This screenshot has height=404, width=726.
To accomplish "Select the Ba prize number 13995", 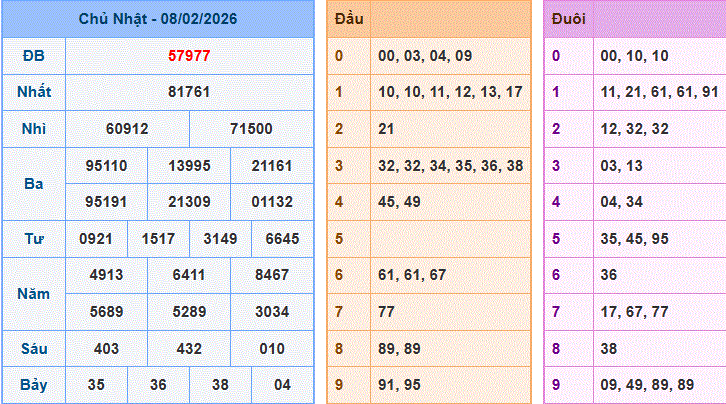I will (189, 166).
